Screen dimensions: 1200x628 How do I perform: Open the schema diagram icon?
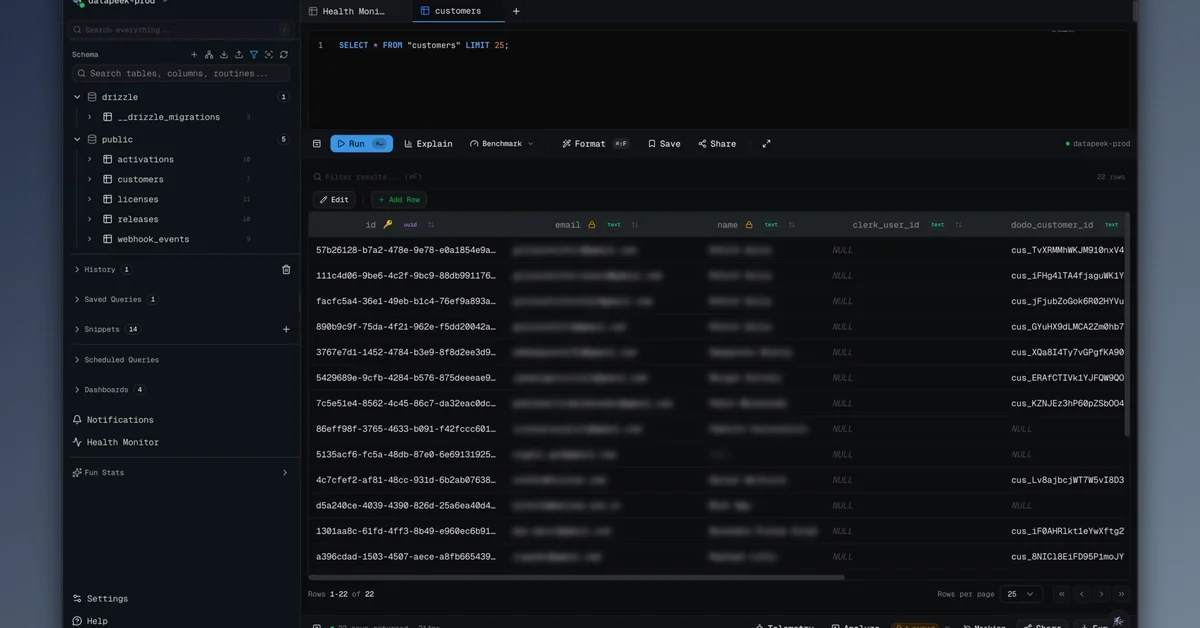209,55
